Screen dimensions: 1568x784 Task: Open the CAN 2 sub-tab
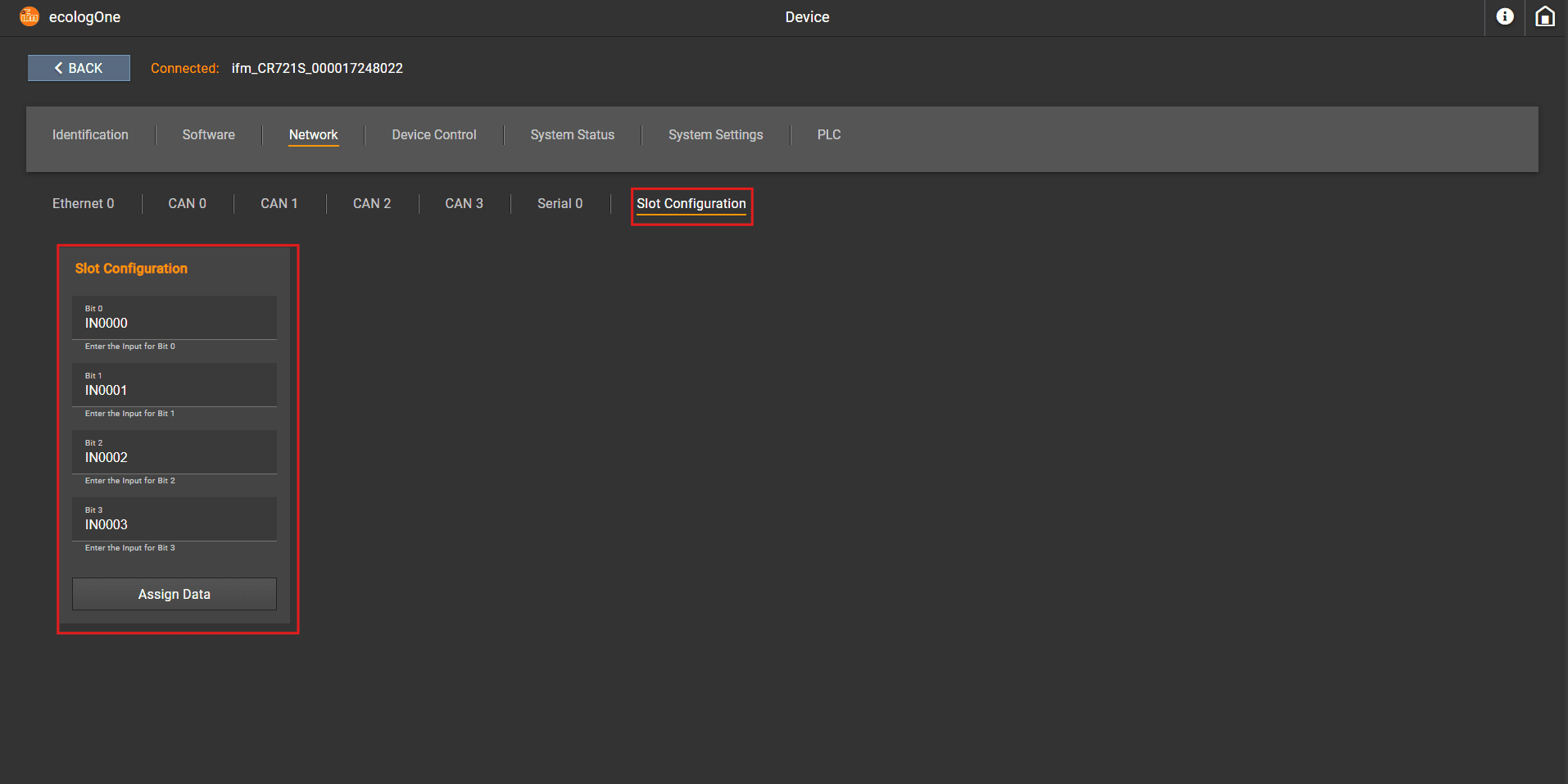(x=371, y=204)
